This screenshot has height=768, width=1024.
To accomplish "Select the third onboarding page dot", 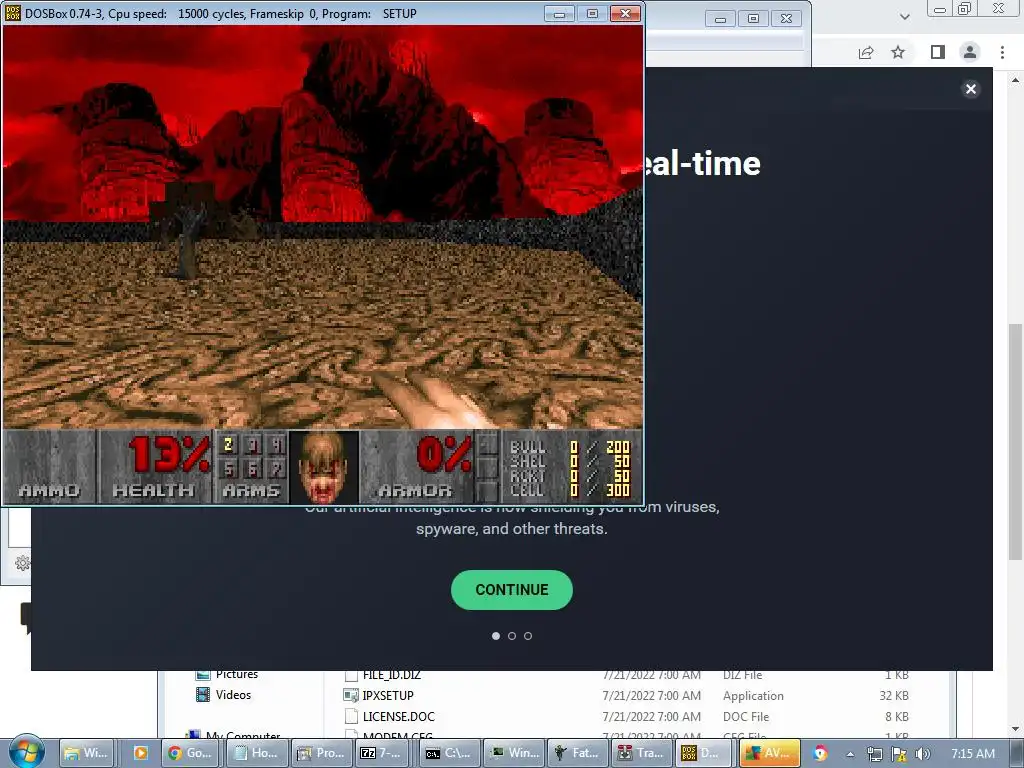I will 528,636.
